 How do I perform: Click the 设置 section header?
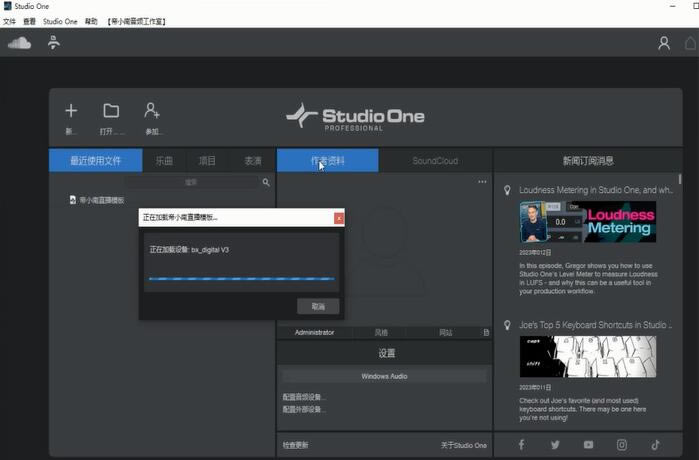(386, 353)
